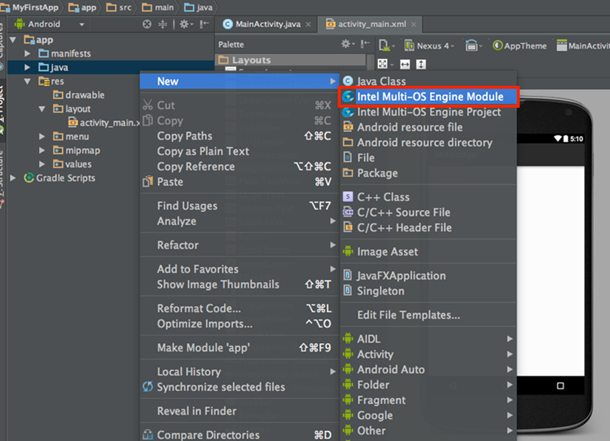Click C/C++ Source File icon

tap(348, 212)
